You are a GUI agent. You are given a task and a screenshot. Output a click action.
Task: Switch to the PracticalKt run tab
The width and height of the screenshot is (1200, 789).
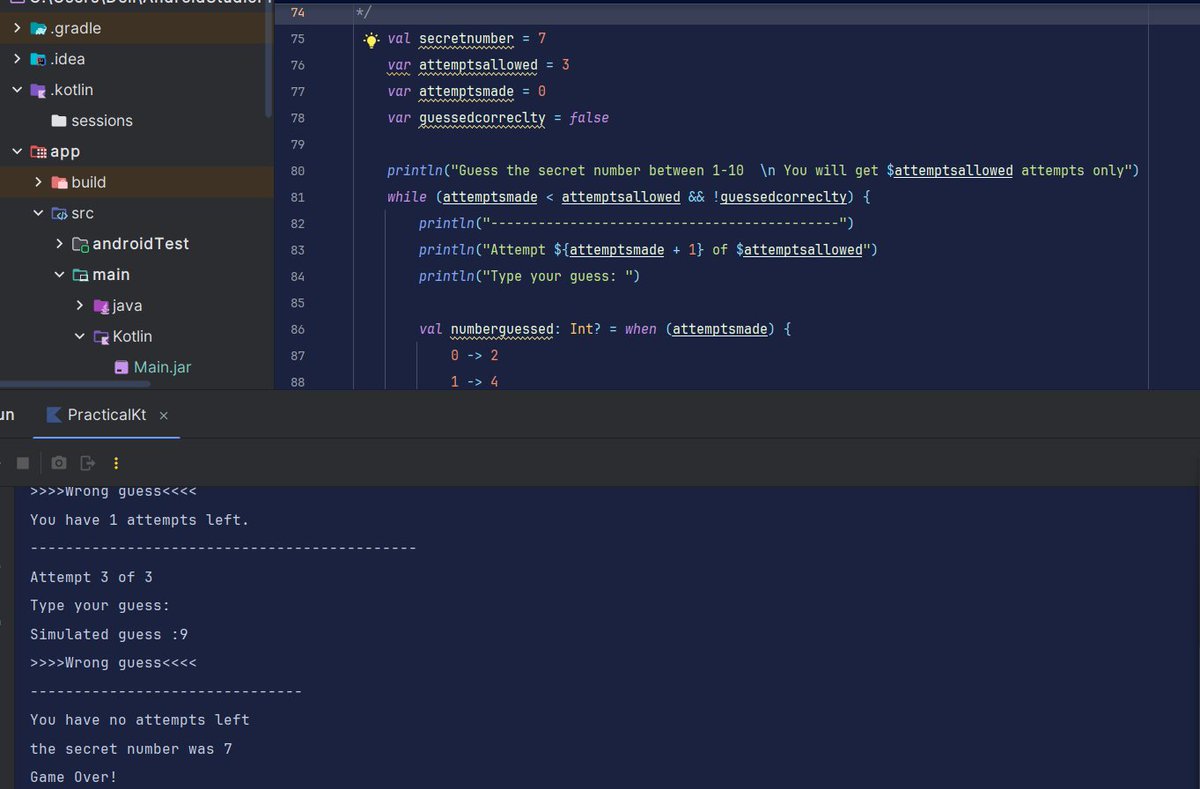105,413
